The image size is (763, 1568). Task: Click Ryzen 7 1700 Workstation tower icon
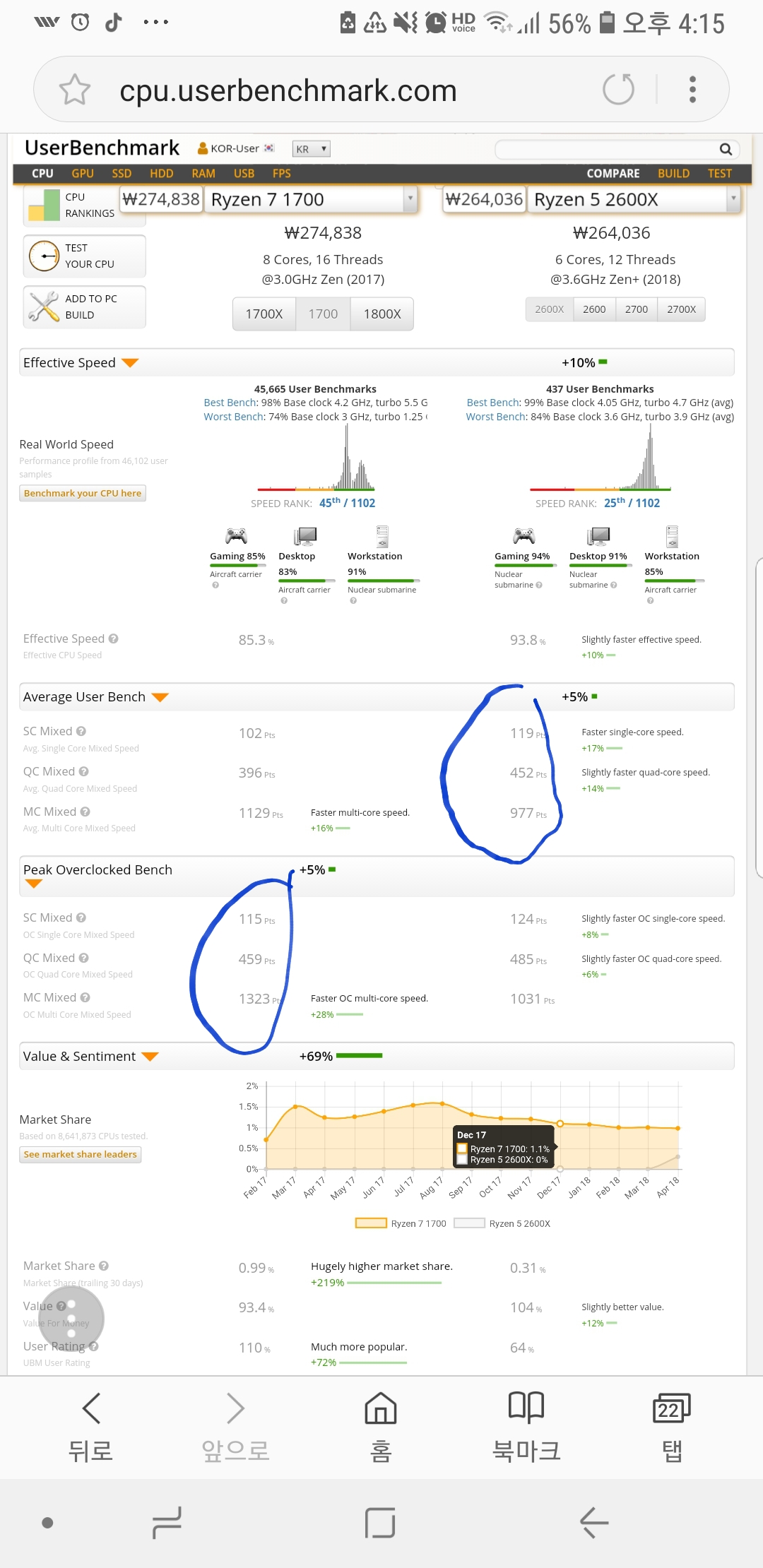[382, 536]
